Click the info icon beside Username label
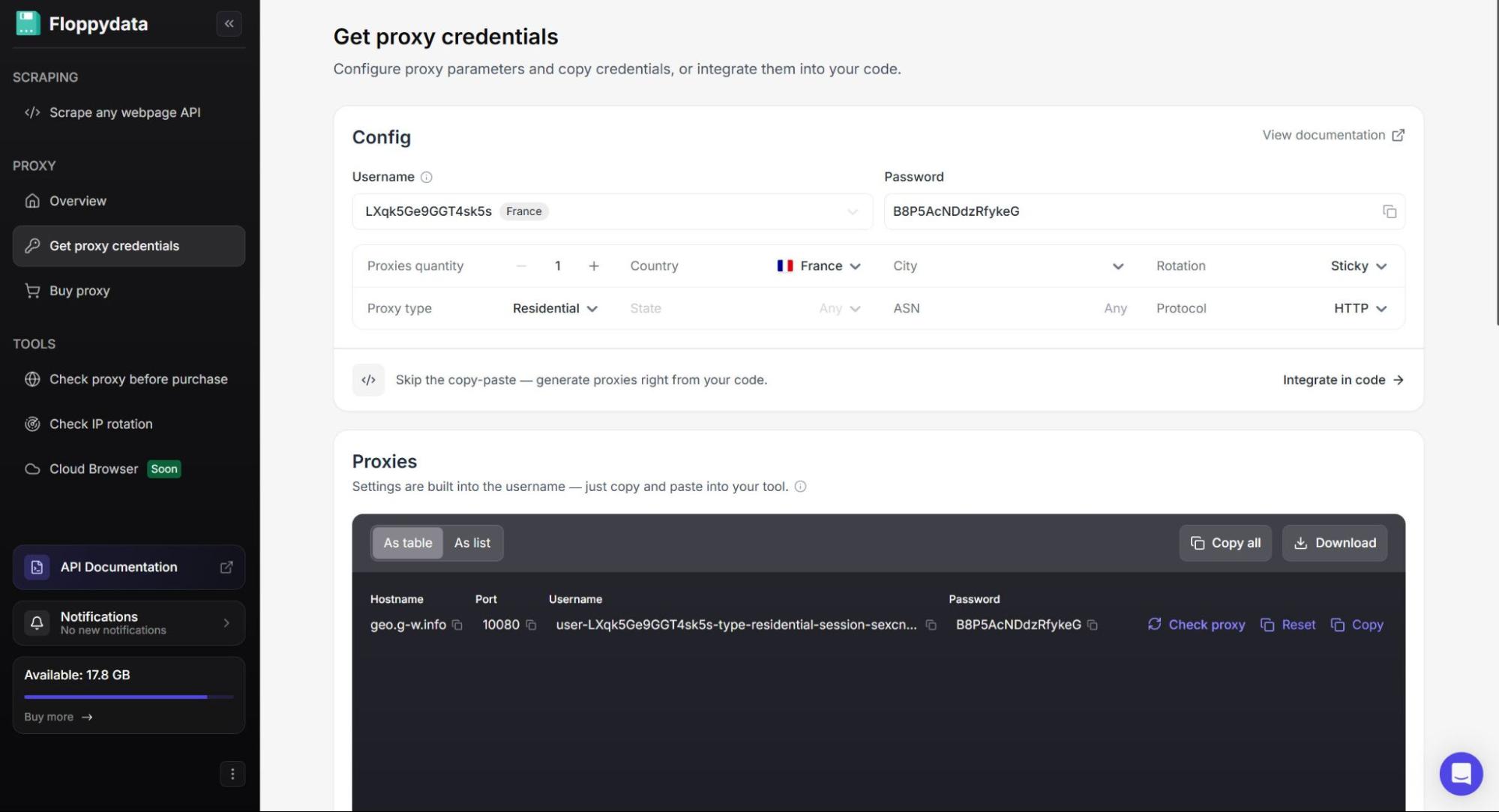Image resolution: width=1499 pixels, height=812 pixels. [x=427, y=177]
